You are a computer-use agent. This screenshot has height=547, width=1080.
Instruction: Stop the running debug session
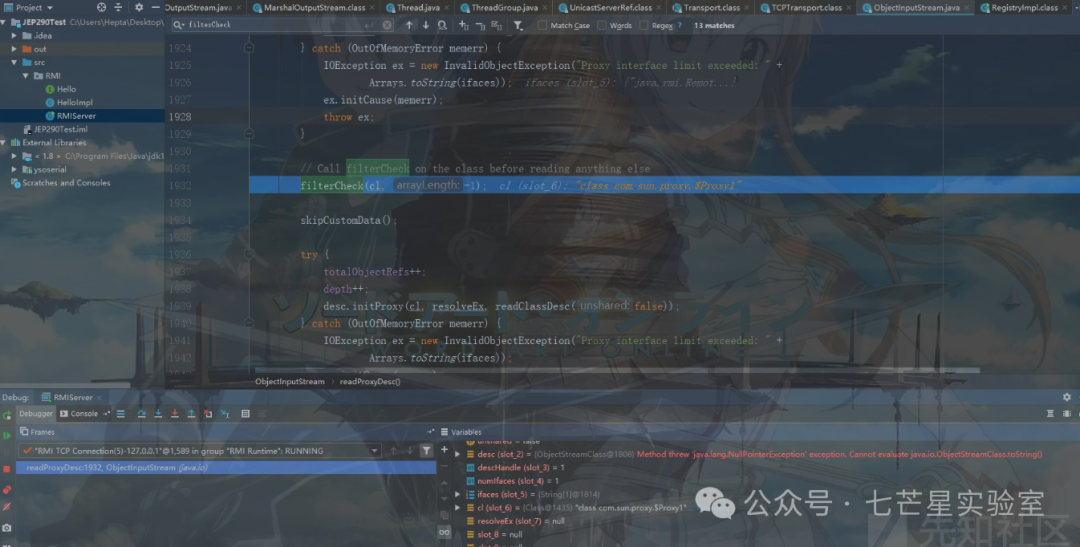(x=7, y=468)
